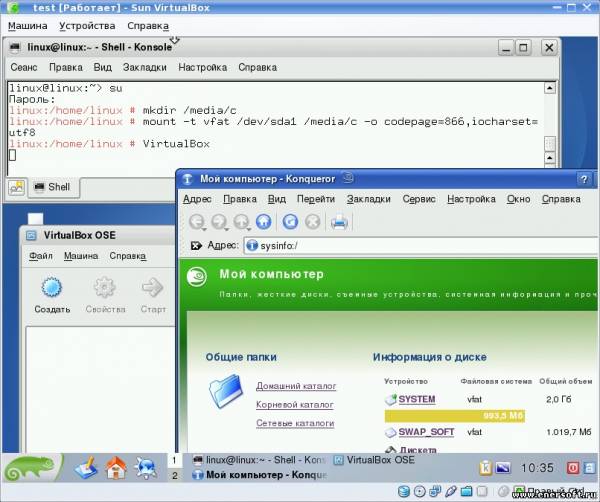Open Konqueror's Окно menu
Image resolution: width=600 pixels, height=502 pixels.
[518, 199]
